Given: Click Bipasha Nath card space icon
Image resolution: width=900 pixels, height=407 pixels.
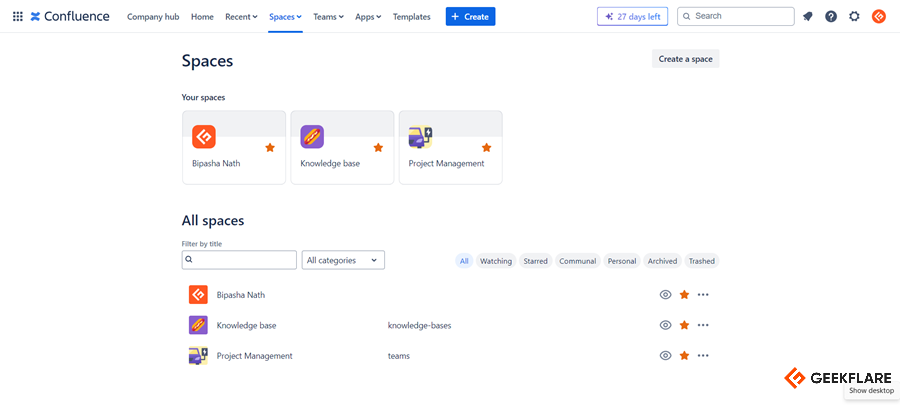Looking at the screenshot, I should click(204, 137).
